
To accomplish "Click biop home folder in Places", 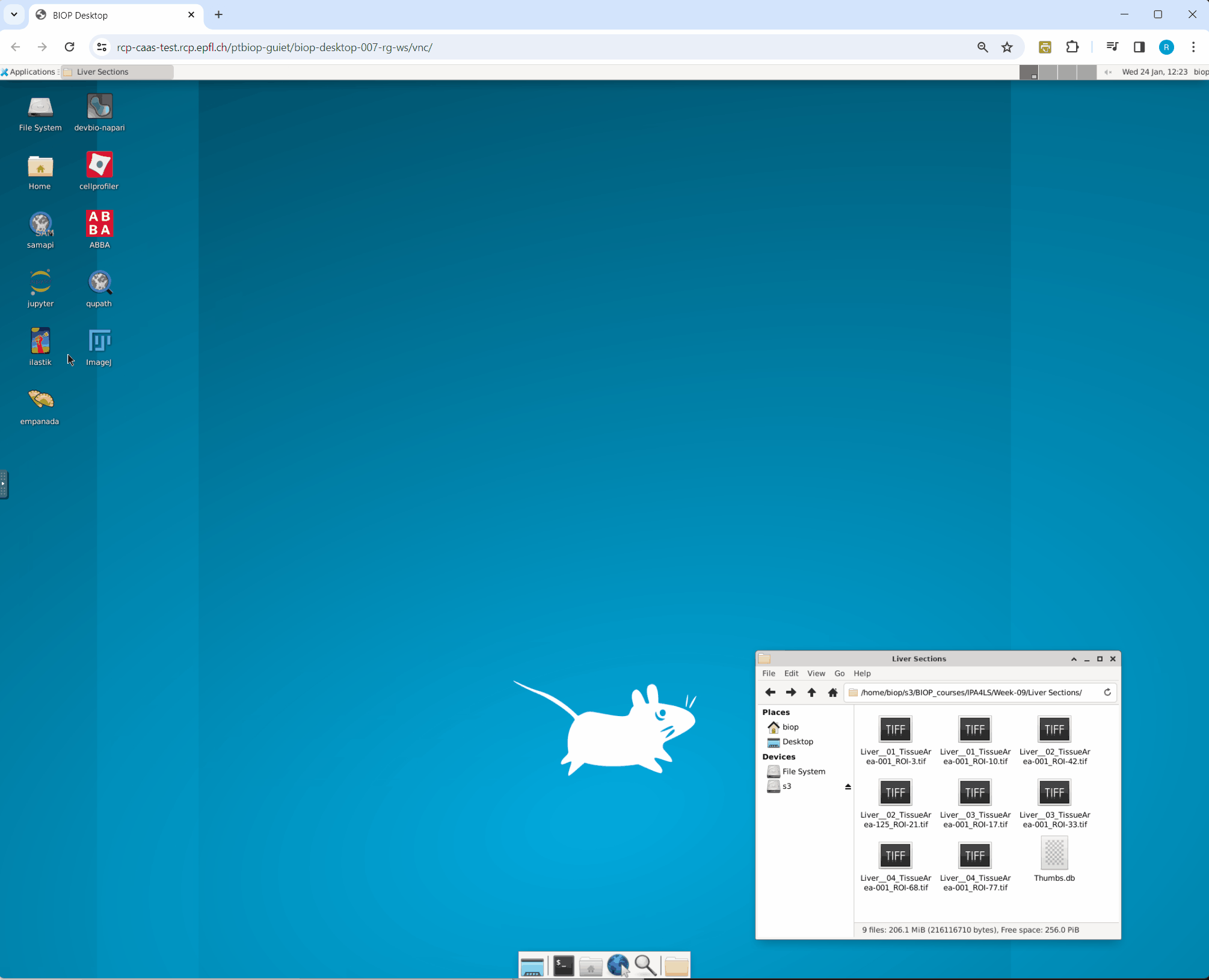I will (790, 727).
